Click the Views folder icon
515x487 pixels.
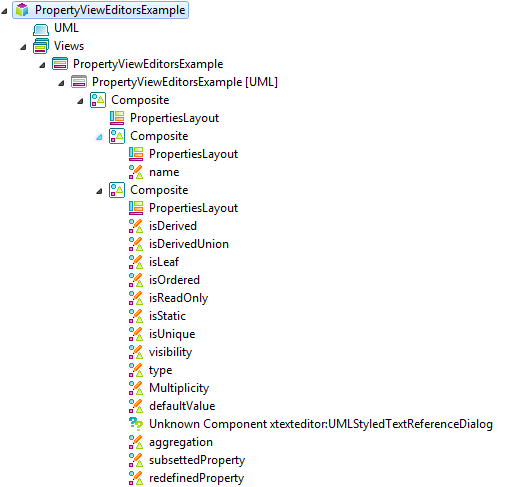click(41, 46)
